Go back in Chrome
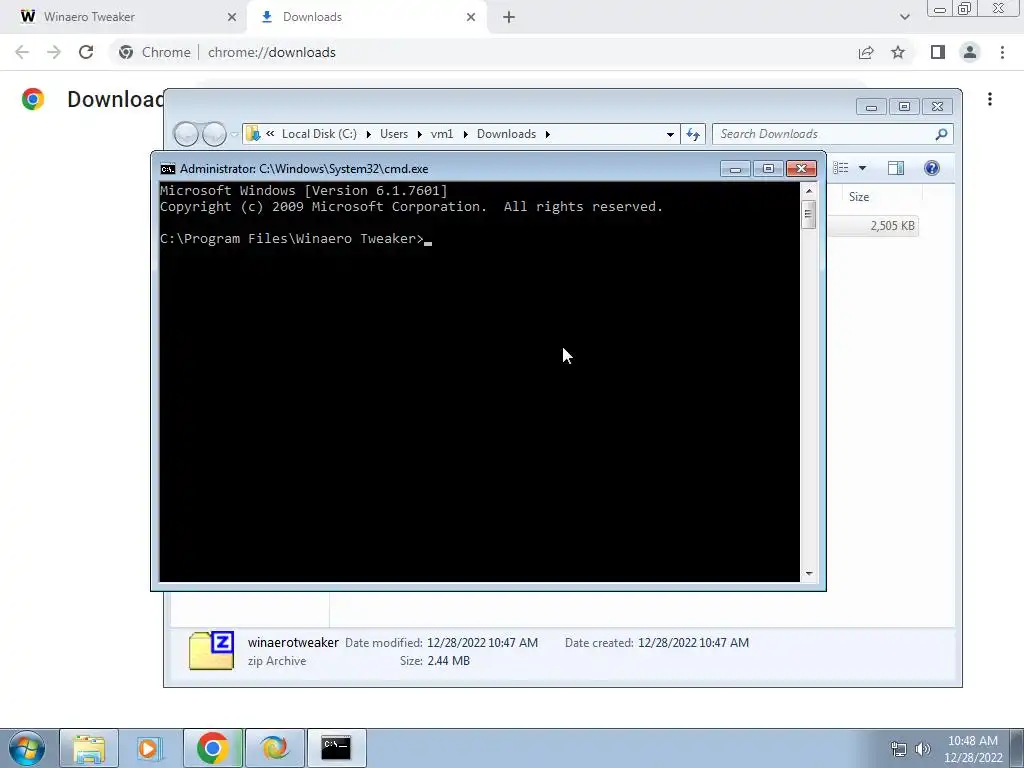The width and height of the screenshot is (1024, 768). (x=22, y=52)
